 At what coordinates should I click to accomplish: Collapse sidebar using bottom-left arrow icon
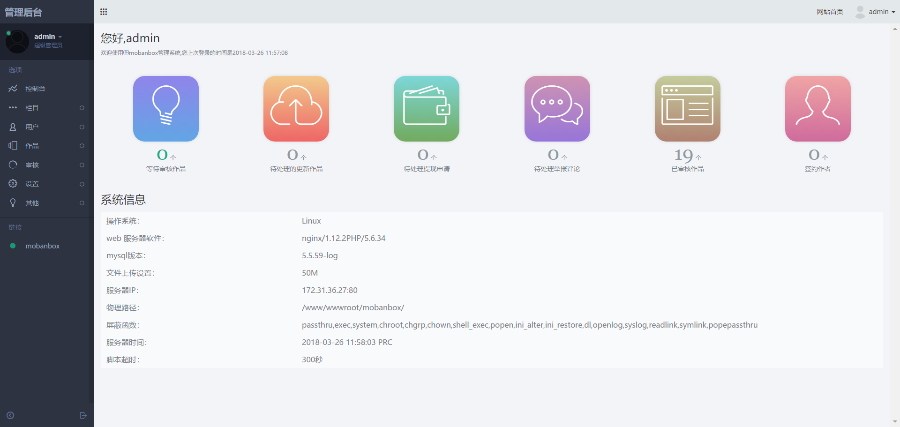(10, 415)
